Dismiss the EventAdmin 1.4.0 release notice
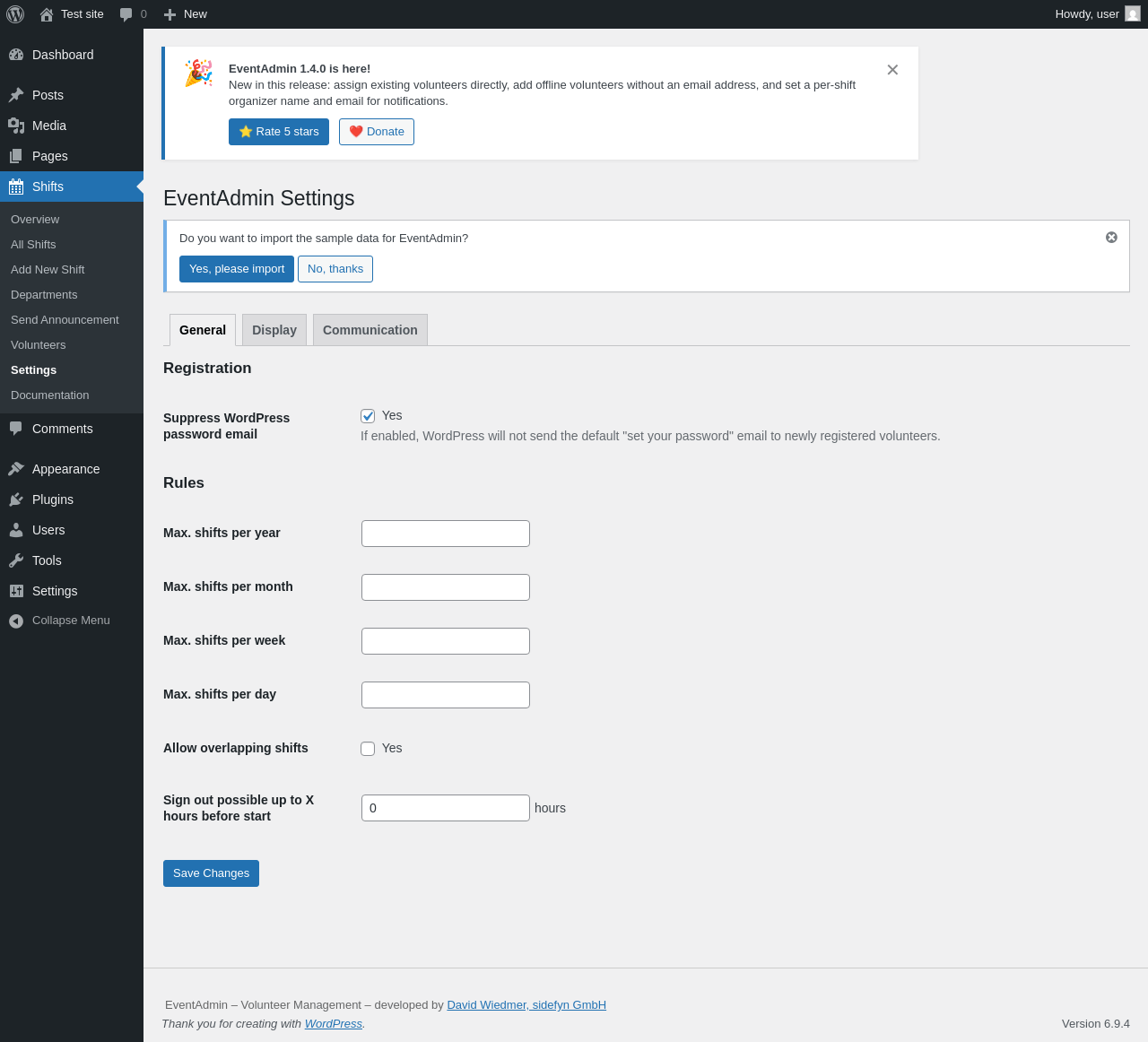The width and height of the screenshot is (1148, 1042). tap(892, 70)
